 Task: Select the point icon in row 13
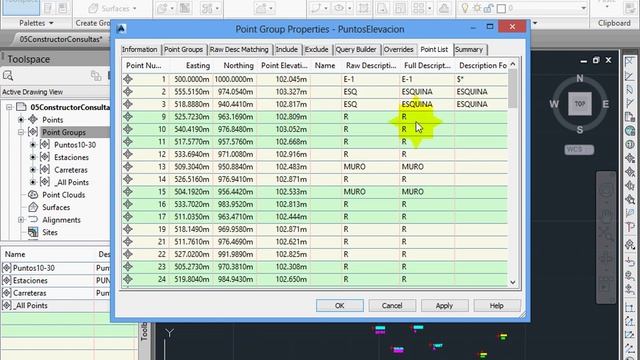coord(128,167)
